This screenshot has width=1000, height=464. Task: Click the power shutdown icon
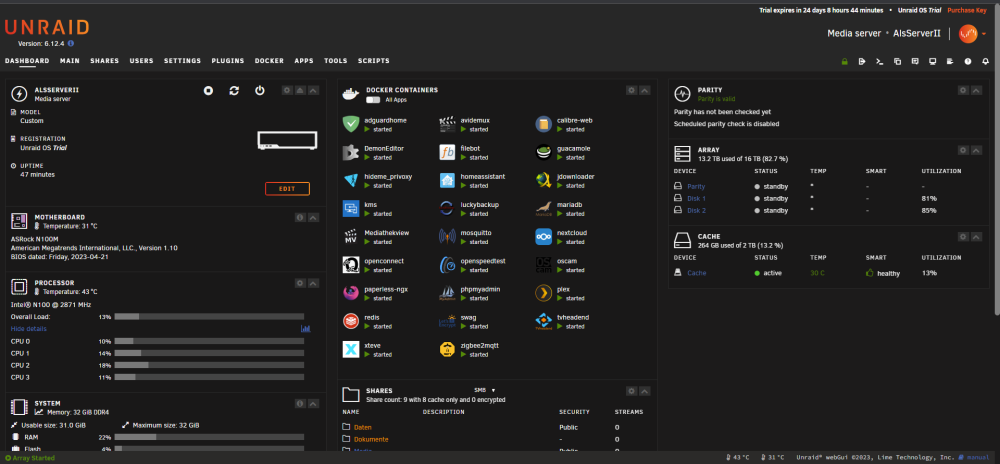click(x=260, y=91)
